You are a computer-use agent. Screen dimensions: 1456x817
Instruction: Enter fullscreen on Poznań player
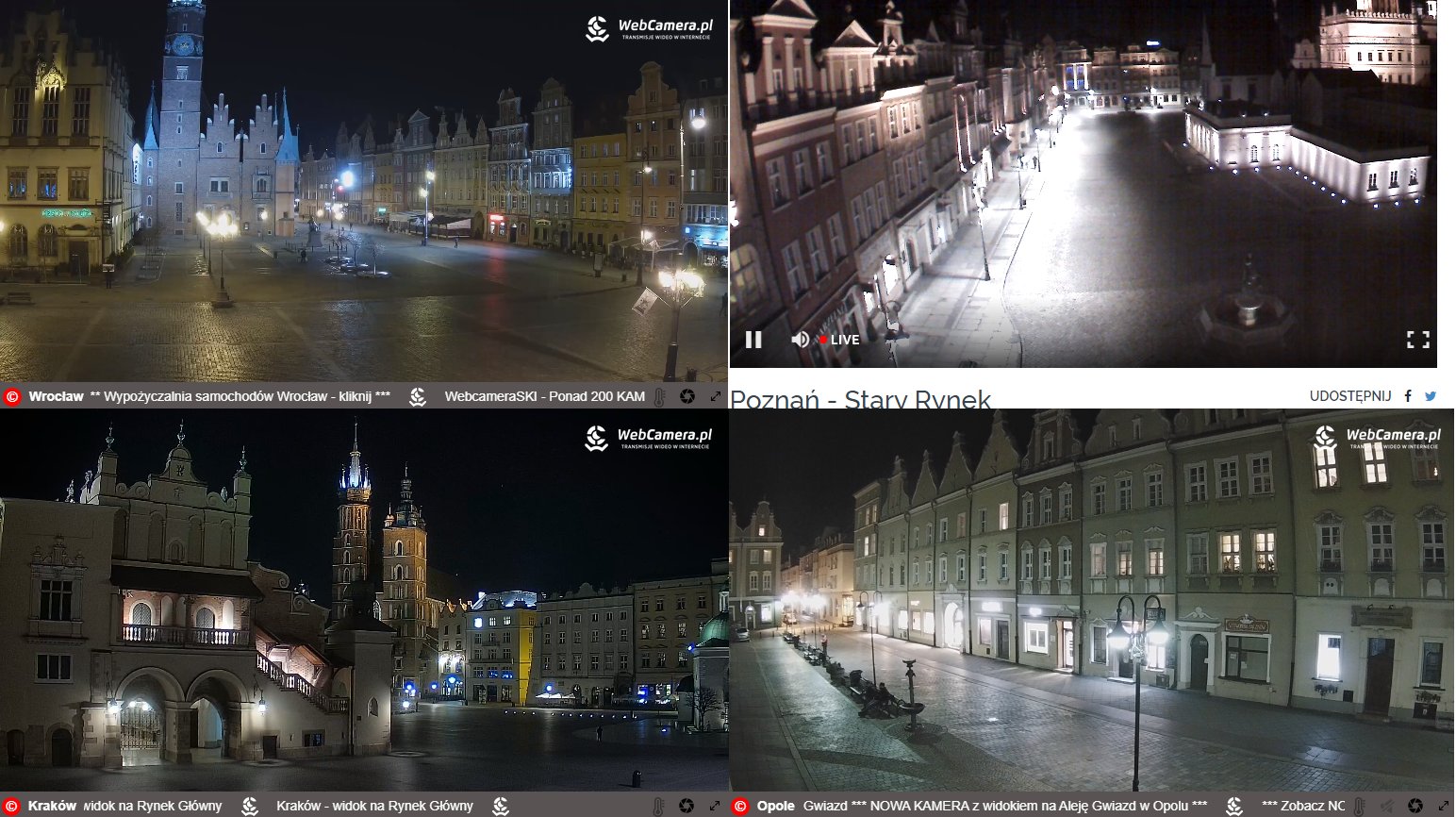tap(1417, 340)
